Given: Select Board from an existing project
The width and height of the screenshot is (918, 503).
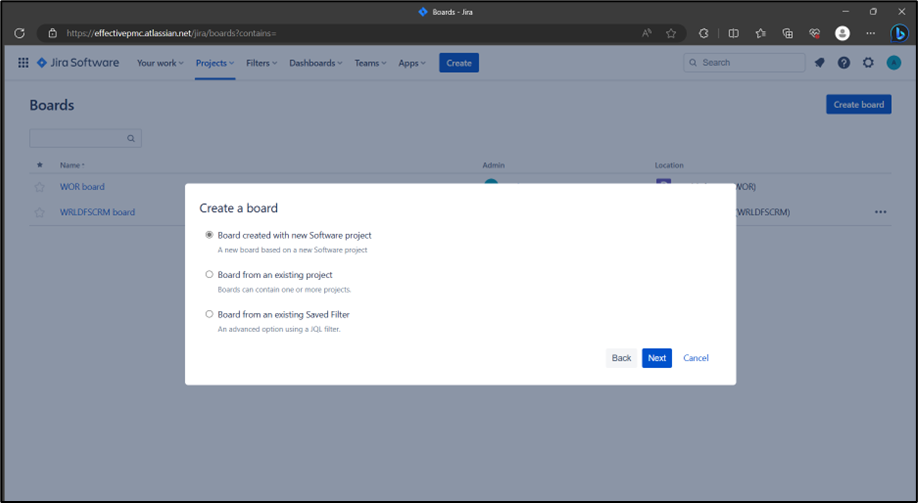Looking at the screenshot, I should pos(209,275).
